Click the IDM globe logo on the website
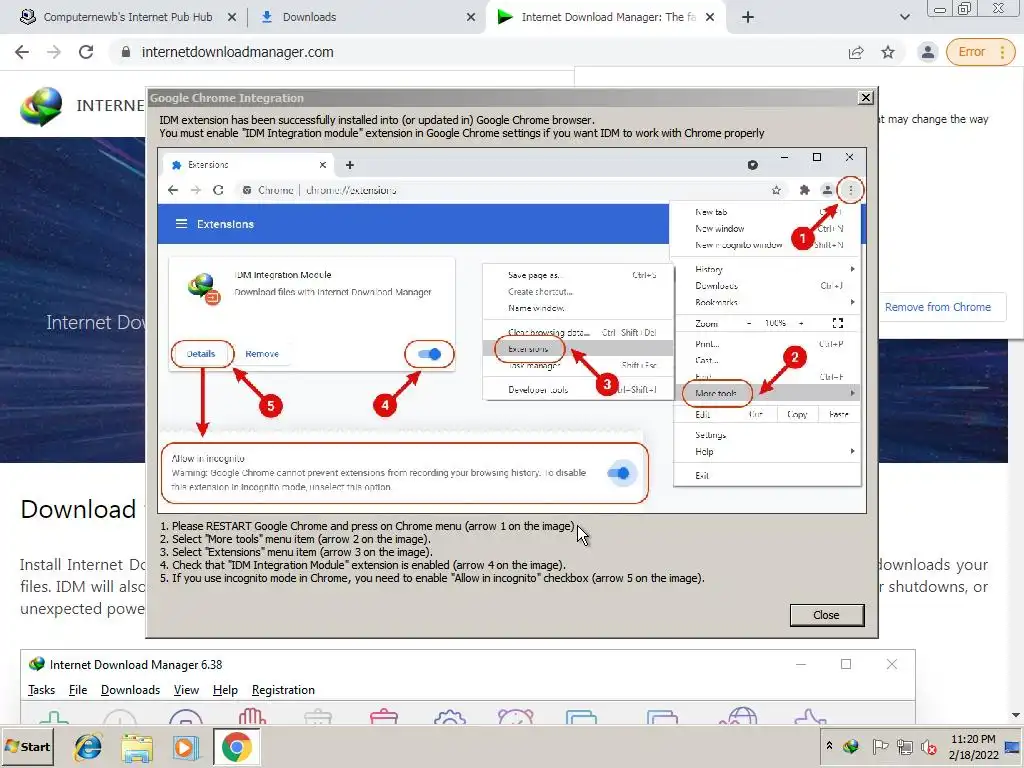Viewport: 1024px width, 768px height. (41, 106)
